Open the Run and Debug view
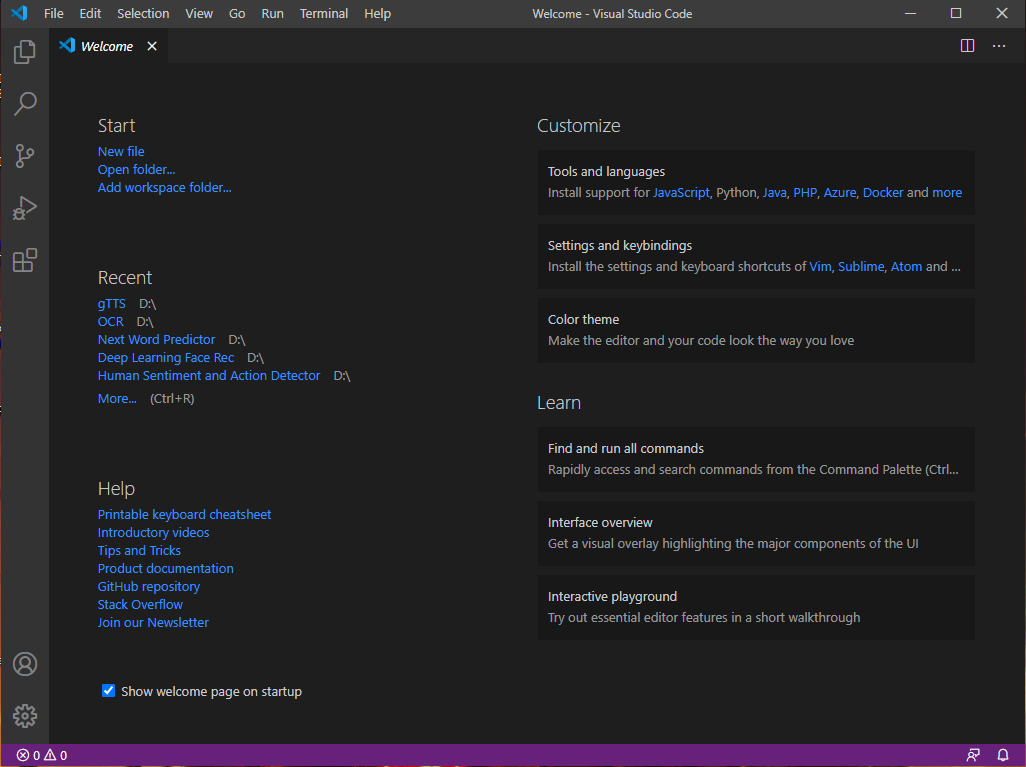This screenshot has width=1026, height=767. [25, 208]
